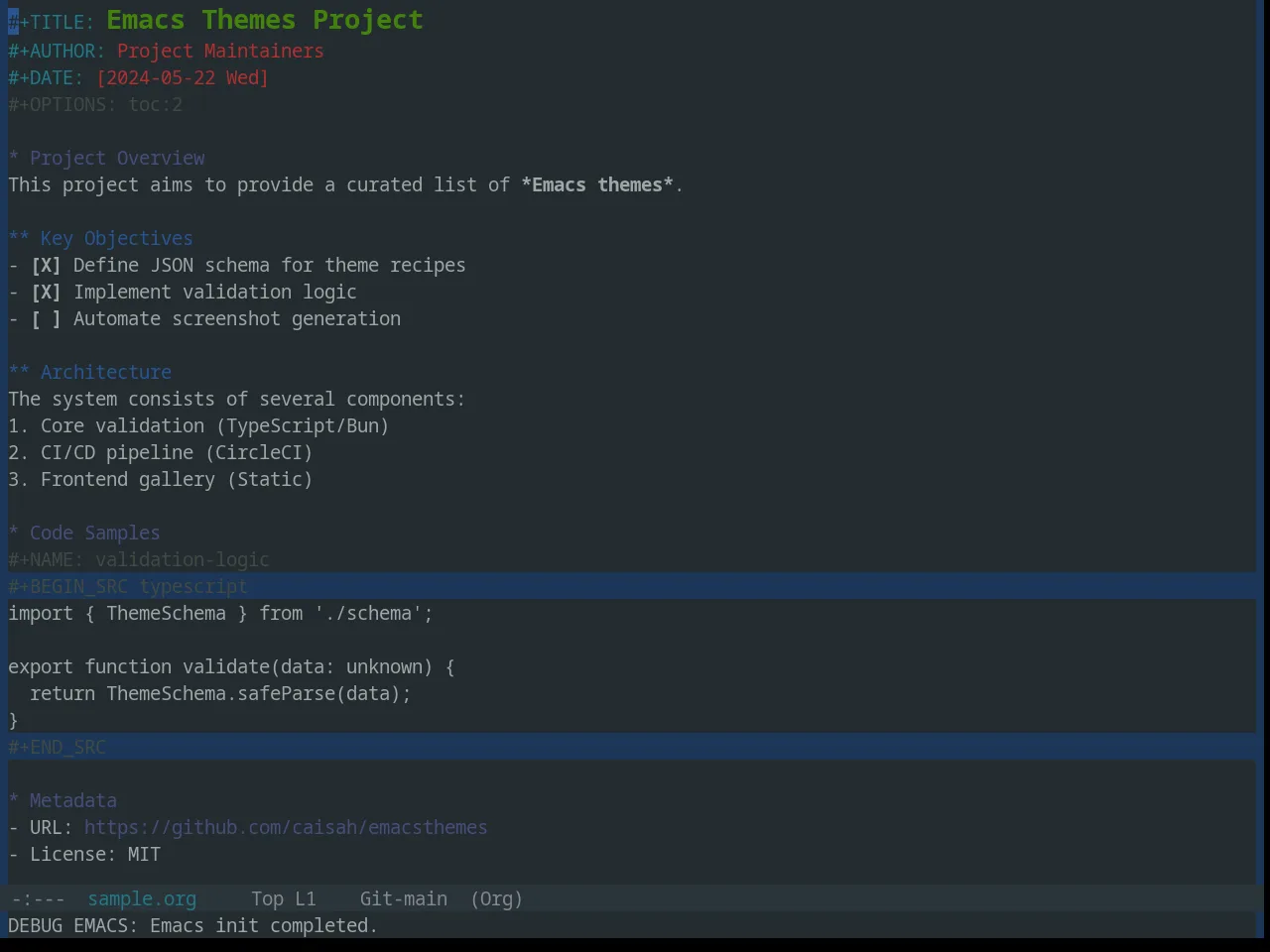This screenshot has width=1270, height=952.
Task: Click #+NAME: validation-logic line
Action: [139, 560]
